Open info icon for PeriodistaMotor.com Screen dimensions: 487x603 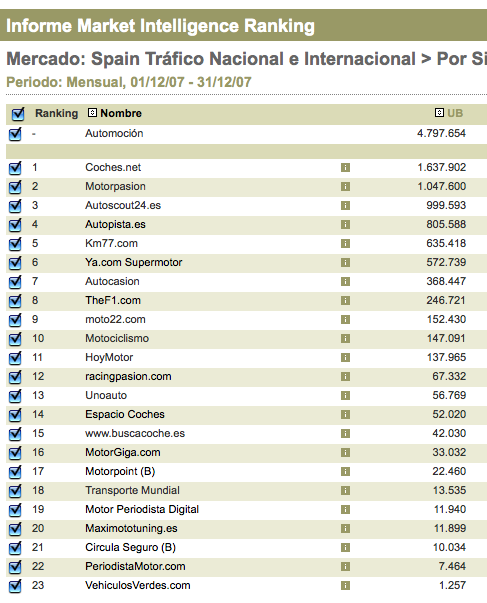(345, 567)
